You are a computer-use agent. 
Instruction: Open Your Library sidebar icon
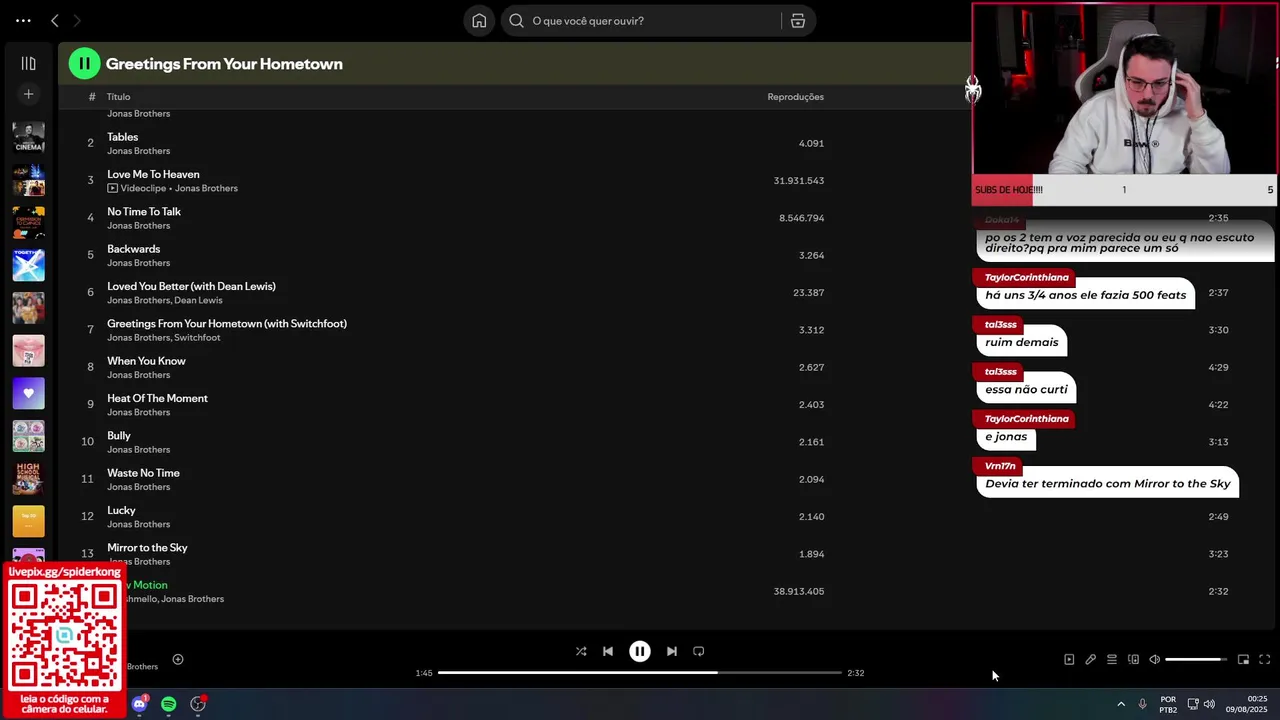pos(28,63)
